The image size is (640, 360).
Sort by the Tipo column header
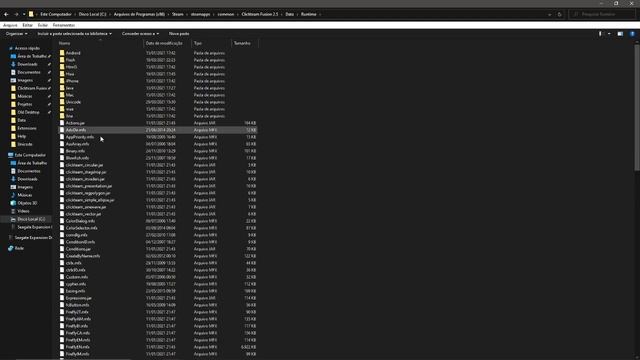(x=198, y=43)
